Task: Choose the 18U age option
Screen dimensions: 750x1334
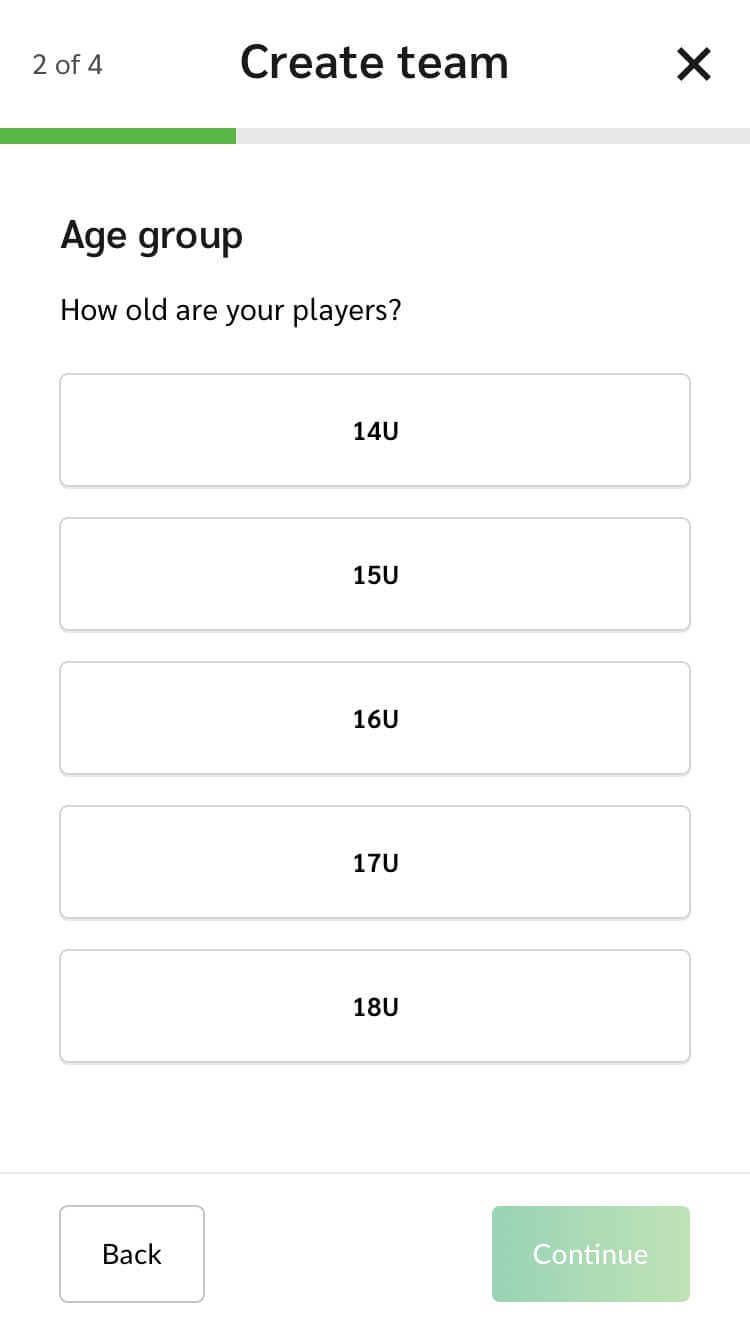Action: [x=375, y=1007]
